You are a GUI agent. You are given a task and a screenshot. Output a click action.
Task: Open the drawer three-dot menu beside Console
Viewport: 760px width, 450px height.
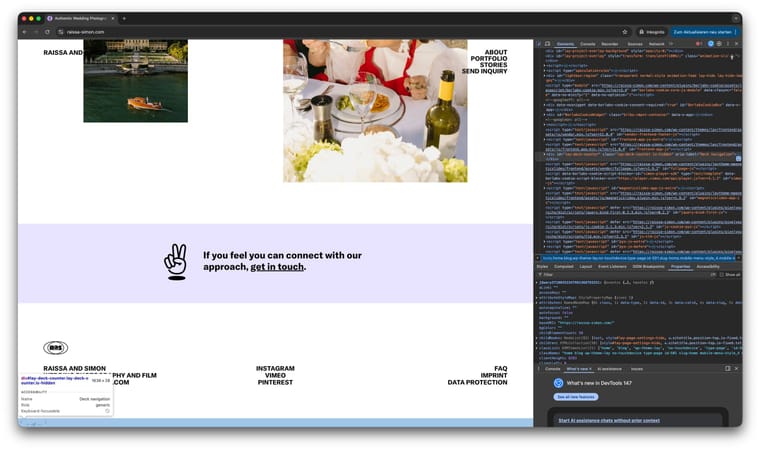(x=538, y=369)
